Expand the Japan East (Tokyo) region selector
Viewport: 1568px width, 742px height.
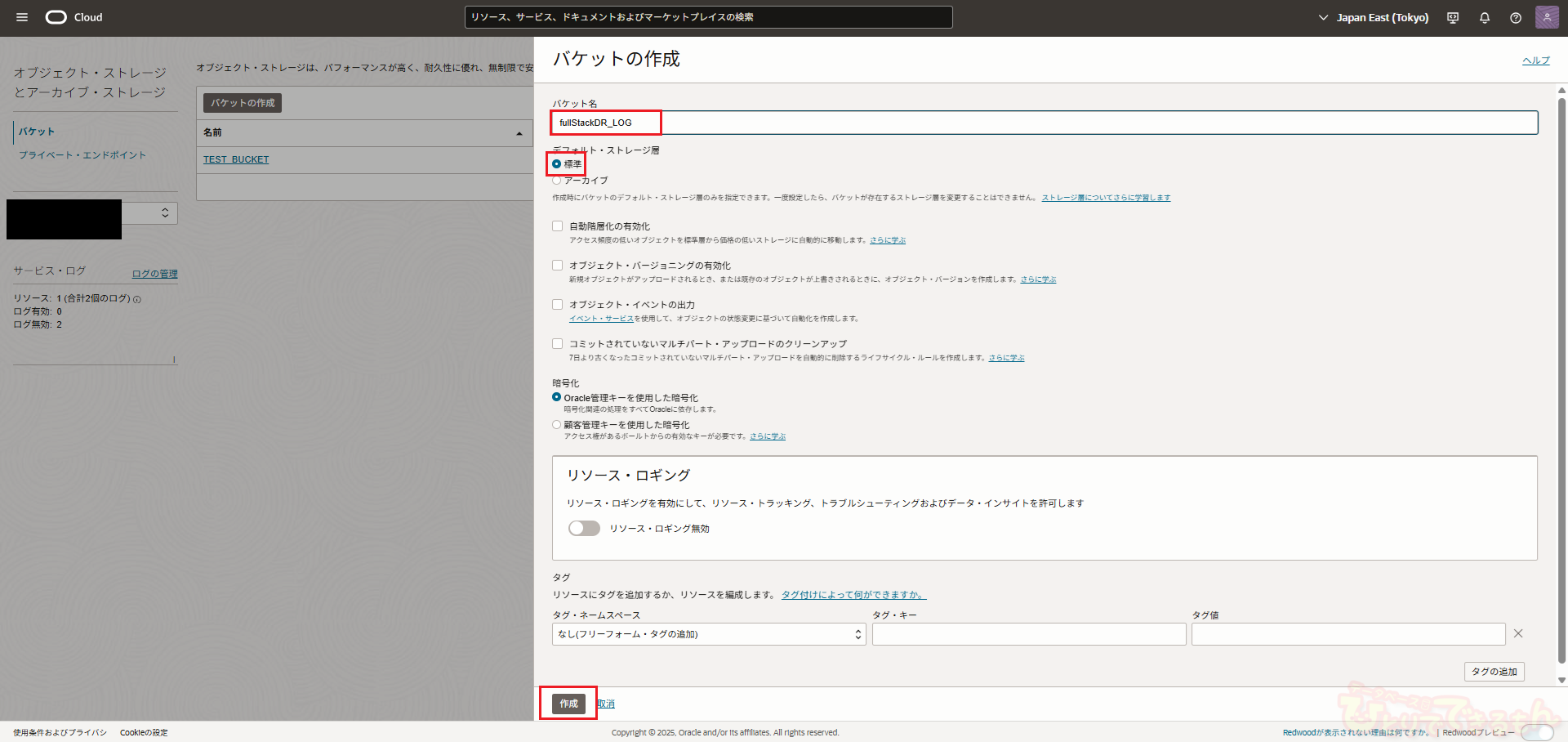pyautogui.click(x=1374, y=18)
